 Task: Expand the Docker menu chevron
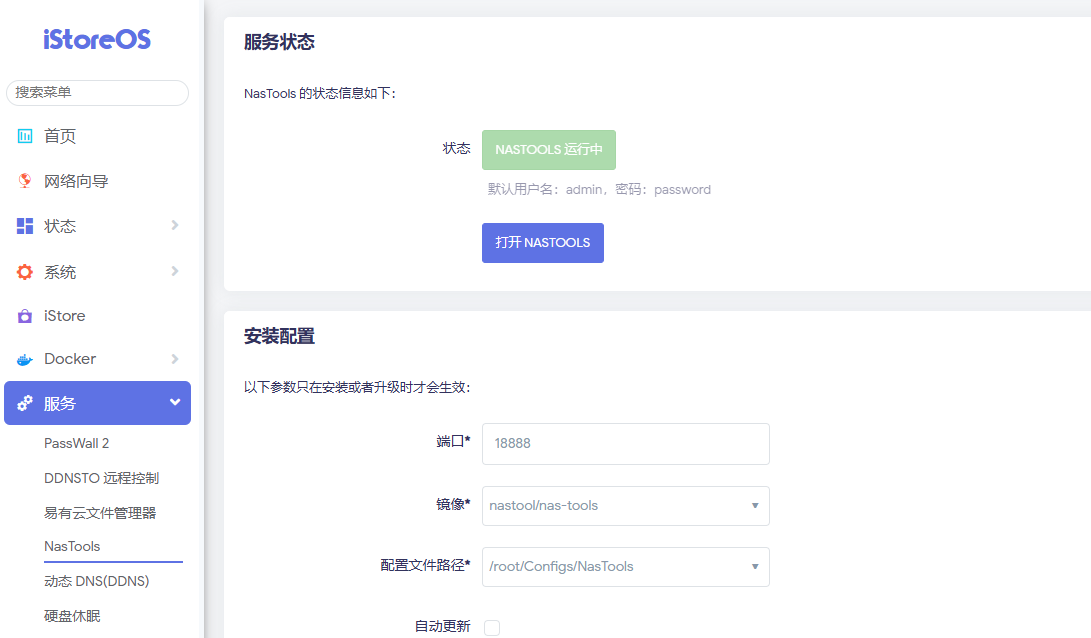pyautogui.click(x=175, y=359)
